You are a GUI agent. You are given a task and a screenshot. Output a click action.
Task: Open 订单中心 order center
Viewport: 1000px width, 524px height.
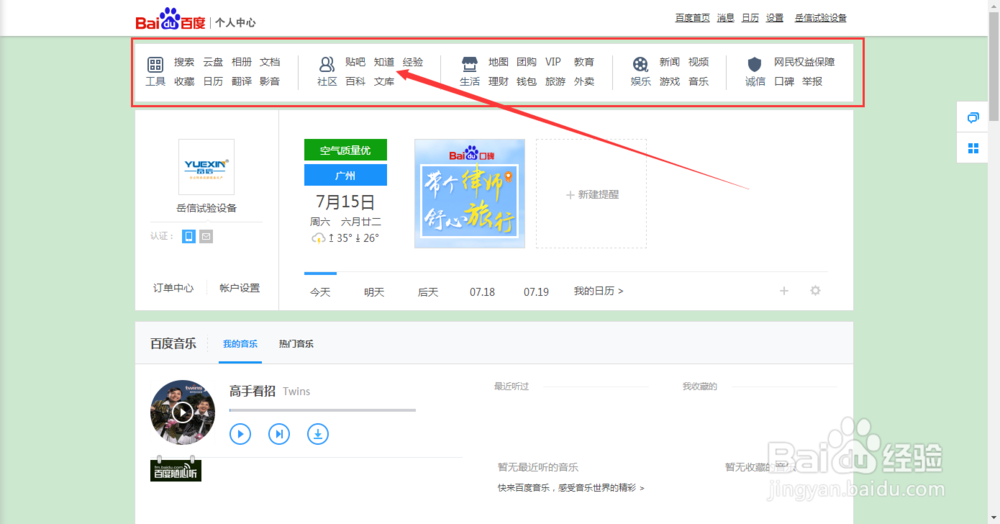click(x=173, y=288)
